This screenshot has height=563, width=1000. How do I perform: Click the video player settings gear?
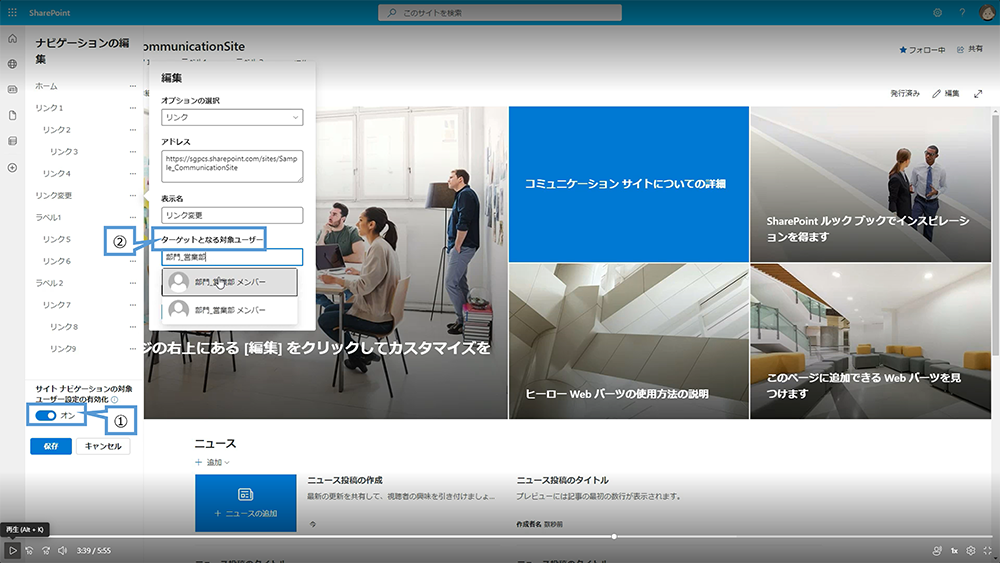pyautogui.click(x=971, y=550)
